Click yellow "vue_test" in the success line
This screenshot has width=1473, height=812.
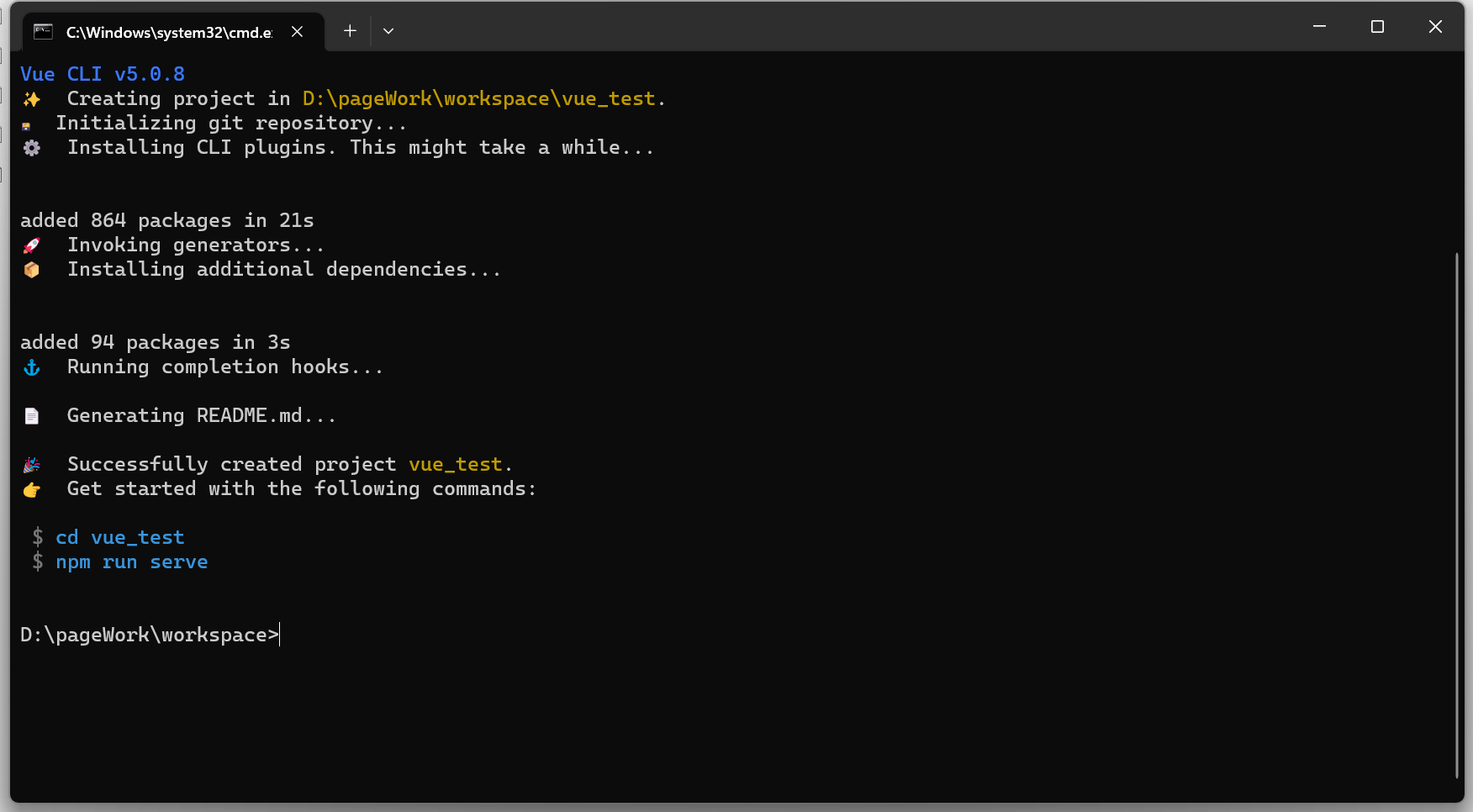pos(456,464)
